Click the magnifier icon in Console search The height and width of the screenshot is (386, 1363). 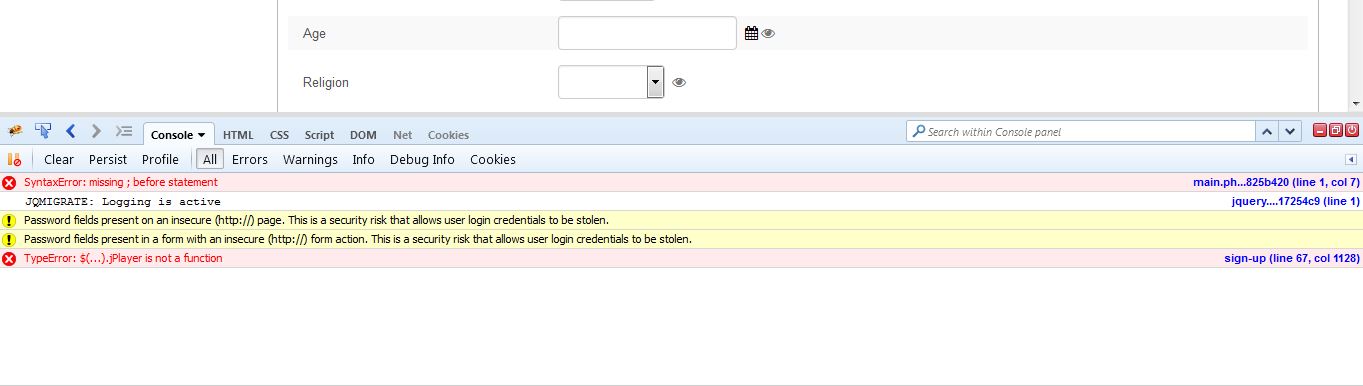click(x=918, y=131)
